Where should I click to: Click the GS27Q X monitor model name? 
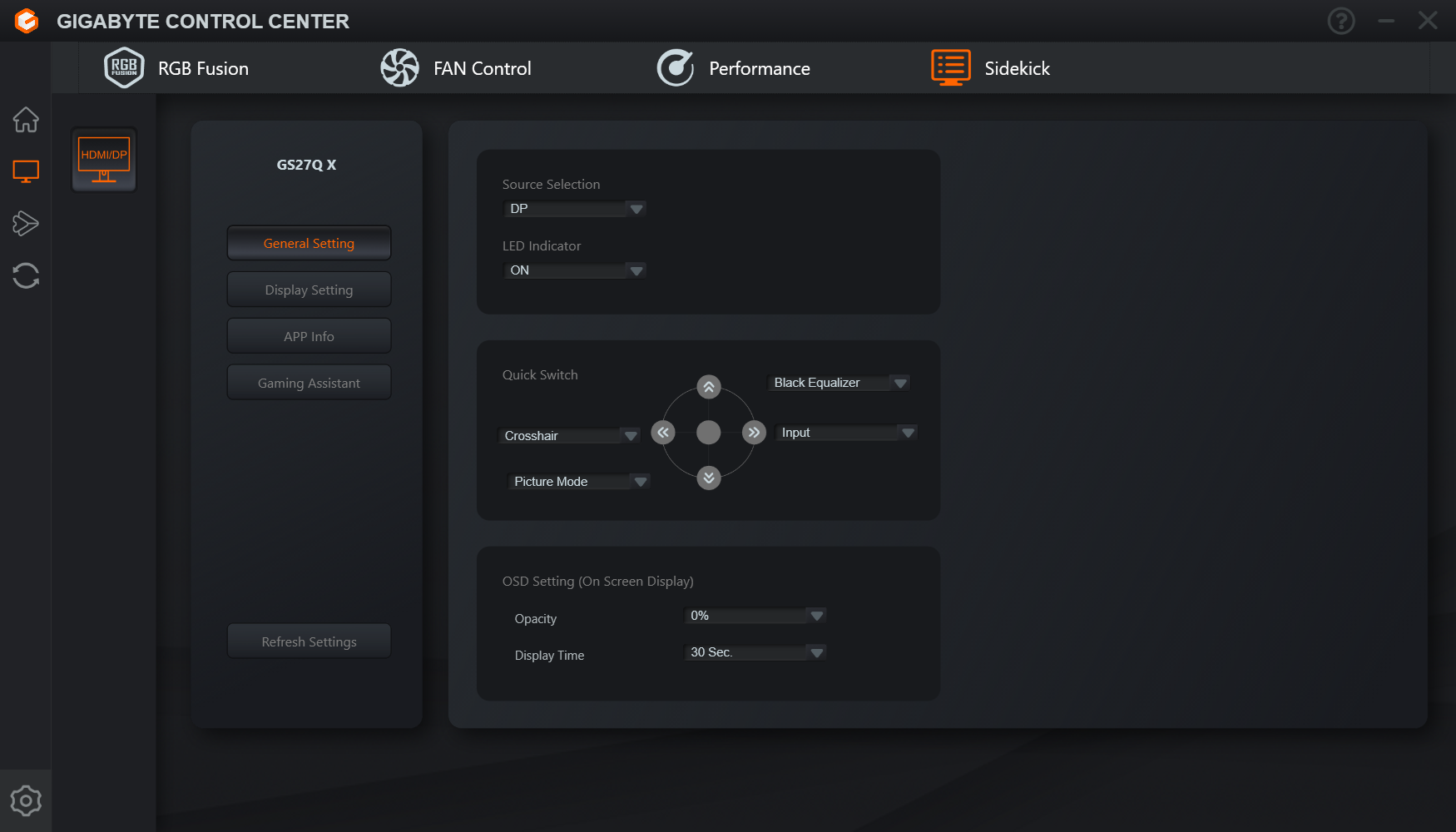click(307, 165)
